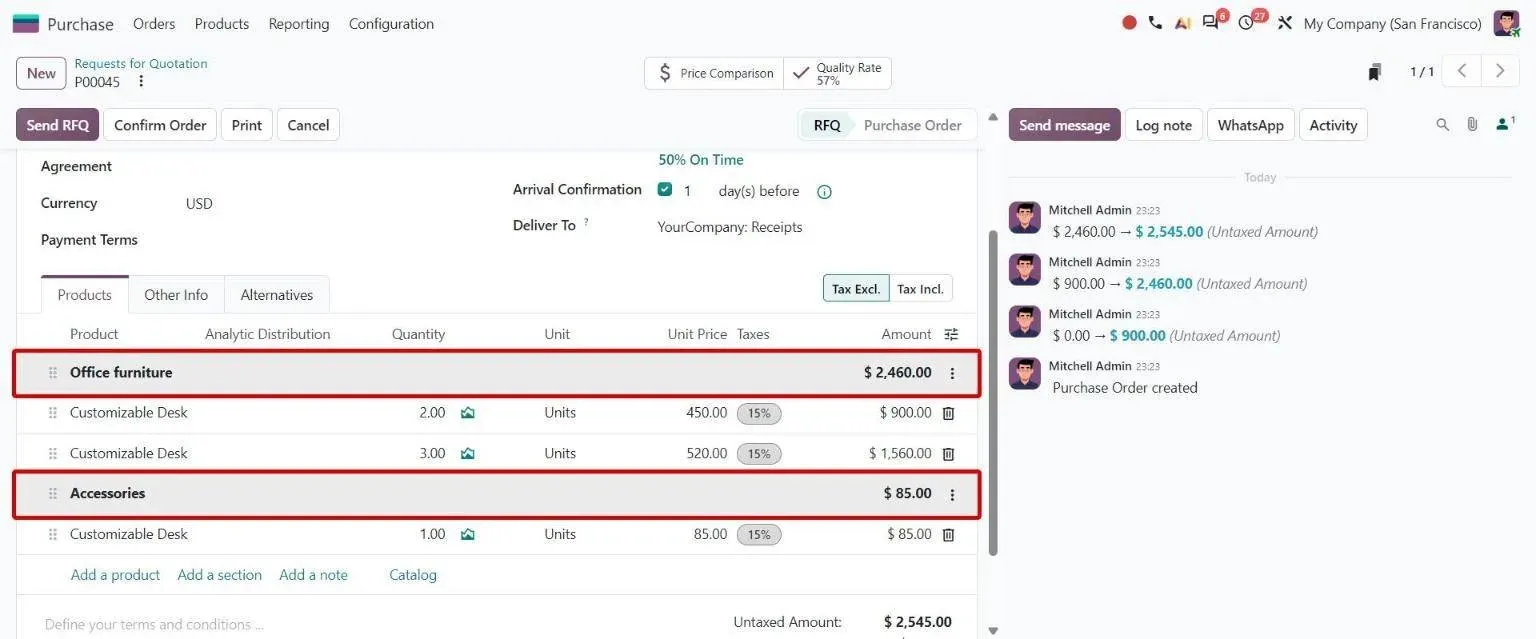Click the red recording indicator in the top bar
The width and height of the screenshot is (1536, 639).
[1129, 23]
